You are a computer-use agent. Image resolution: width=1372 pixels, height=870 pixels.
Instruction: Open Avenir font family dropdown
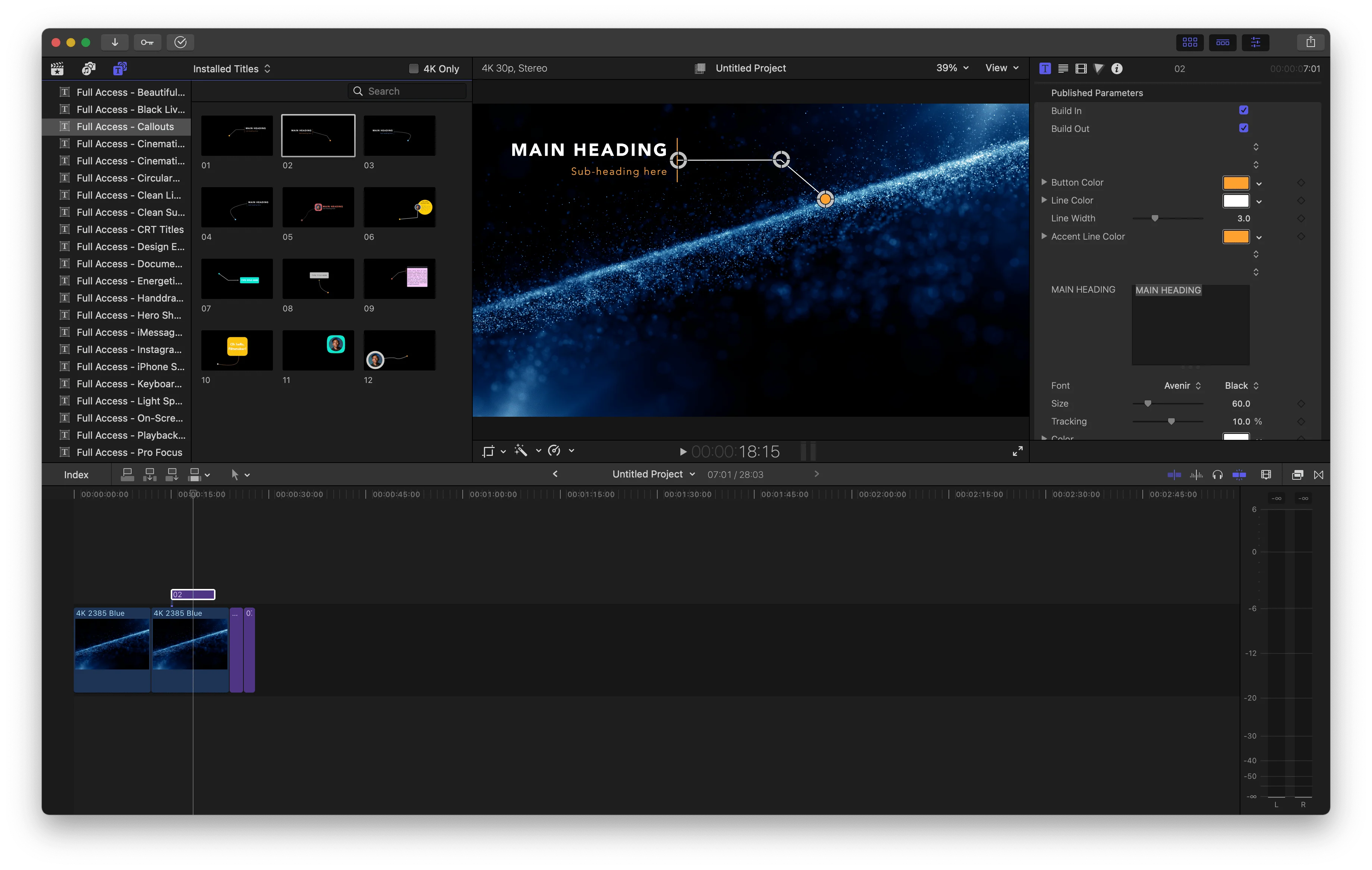click(x=1182, y=386)
